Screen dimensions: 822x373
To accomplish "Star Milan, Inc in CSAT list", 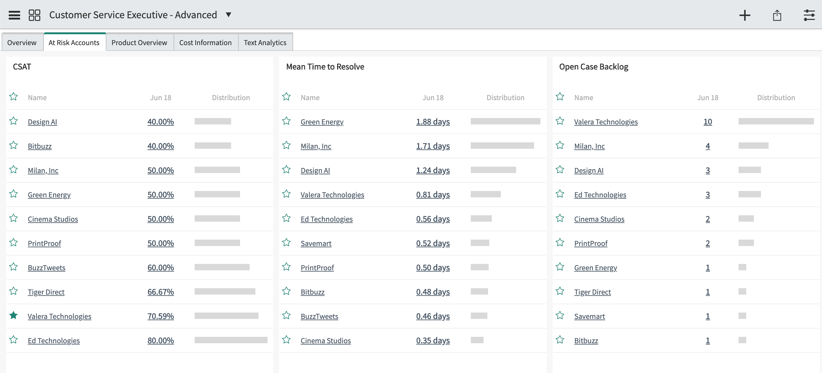I will pos(14,170).
